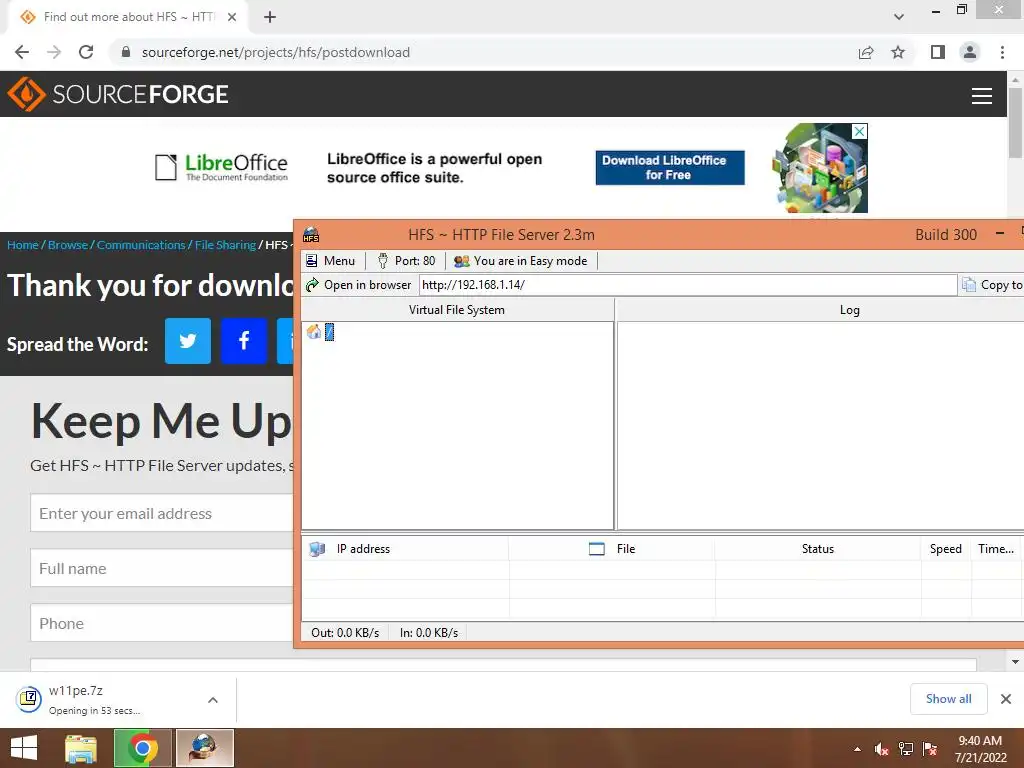Click the LibreOffice logo in the ad
1024x768 pixels.
[x=221, y=167]
